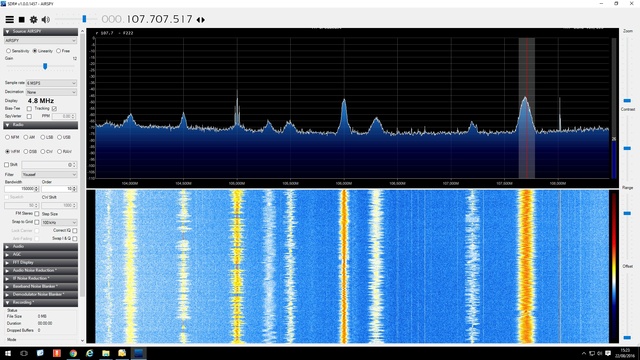Adjust the Offset slider on the right
The height and width of the screenshot is (360, 640).
pyautogui.click(x=627, y=338)
